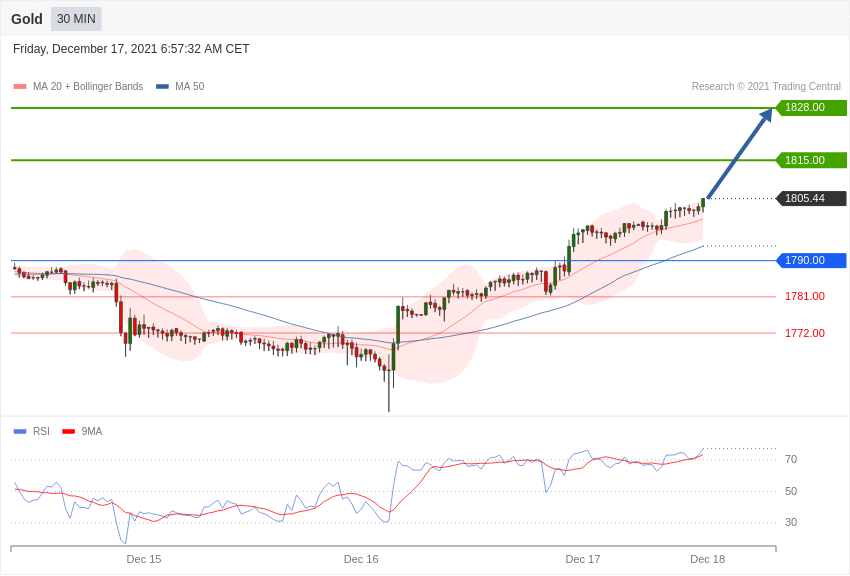Click the Research © 2021 Trading Central credit

[766, 87]
